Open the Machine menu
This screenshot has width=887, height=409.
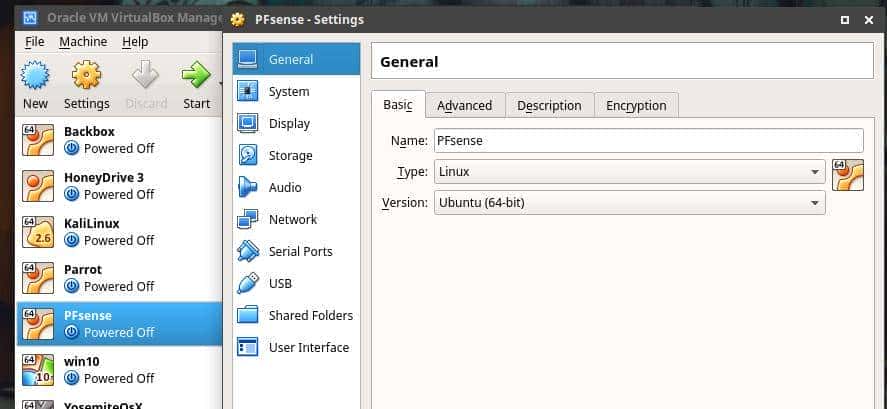click(83, 42)
